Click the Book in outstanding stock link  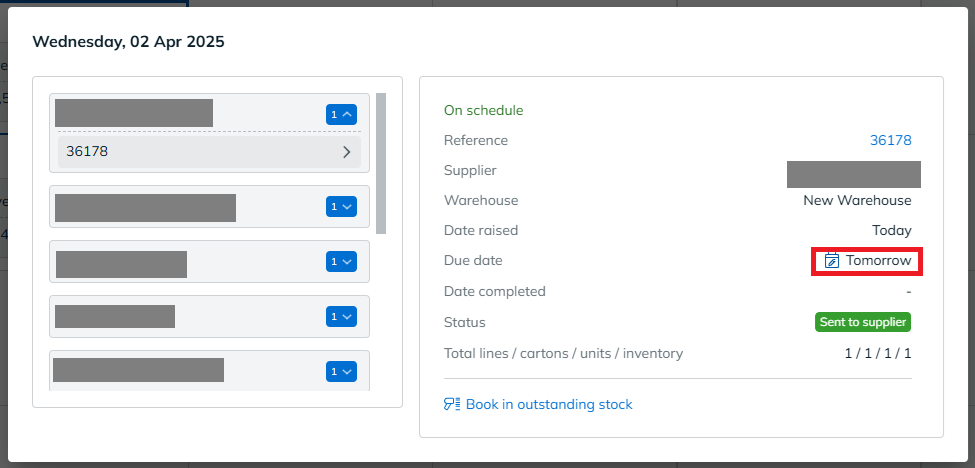(x=549, y=405)
